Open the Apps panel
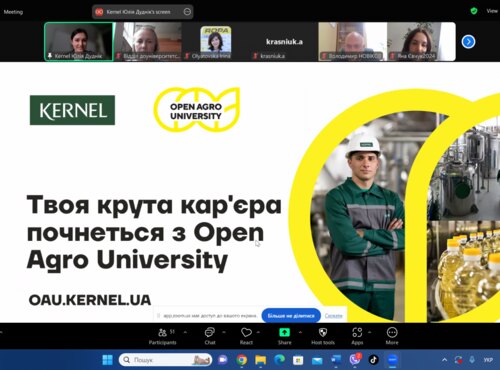This screenshot has height=370, width=500. pyautogui.click(x=357, y=336)
